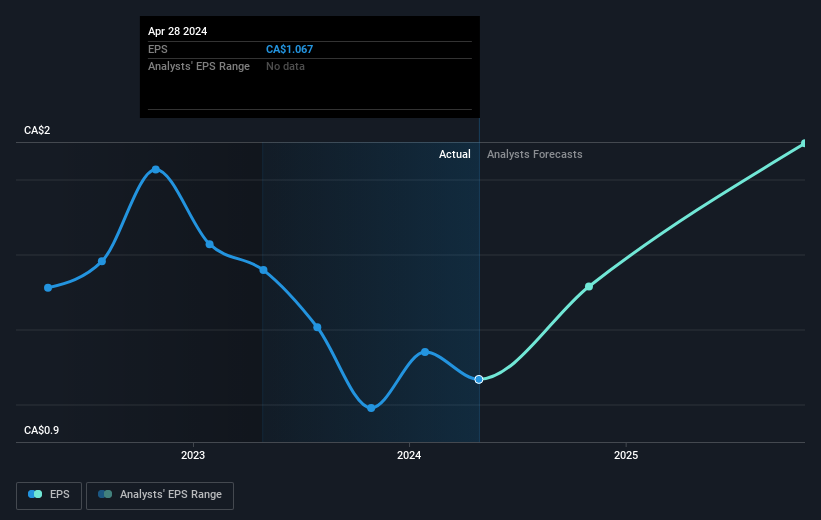The height and width of the screenshot is (520, 821).
Task: Click the EPS data point at early 2024 bump
Action: pos(425,352)
